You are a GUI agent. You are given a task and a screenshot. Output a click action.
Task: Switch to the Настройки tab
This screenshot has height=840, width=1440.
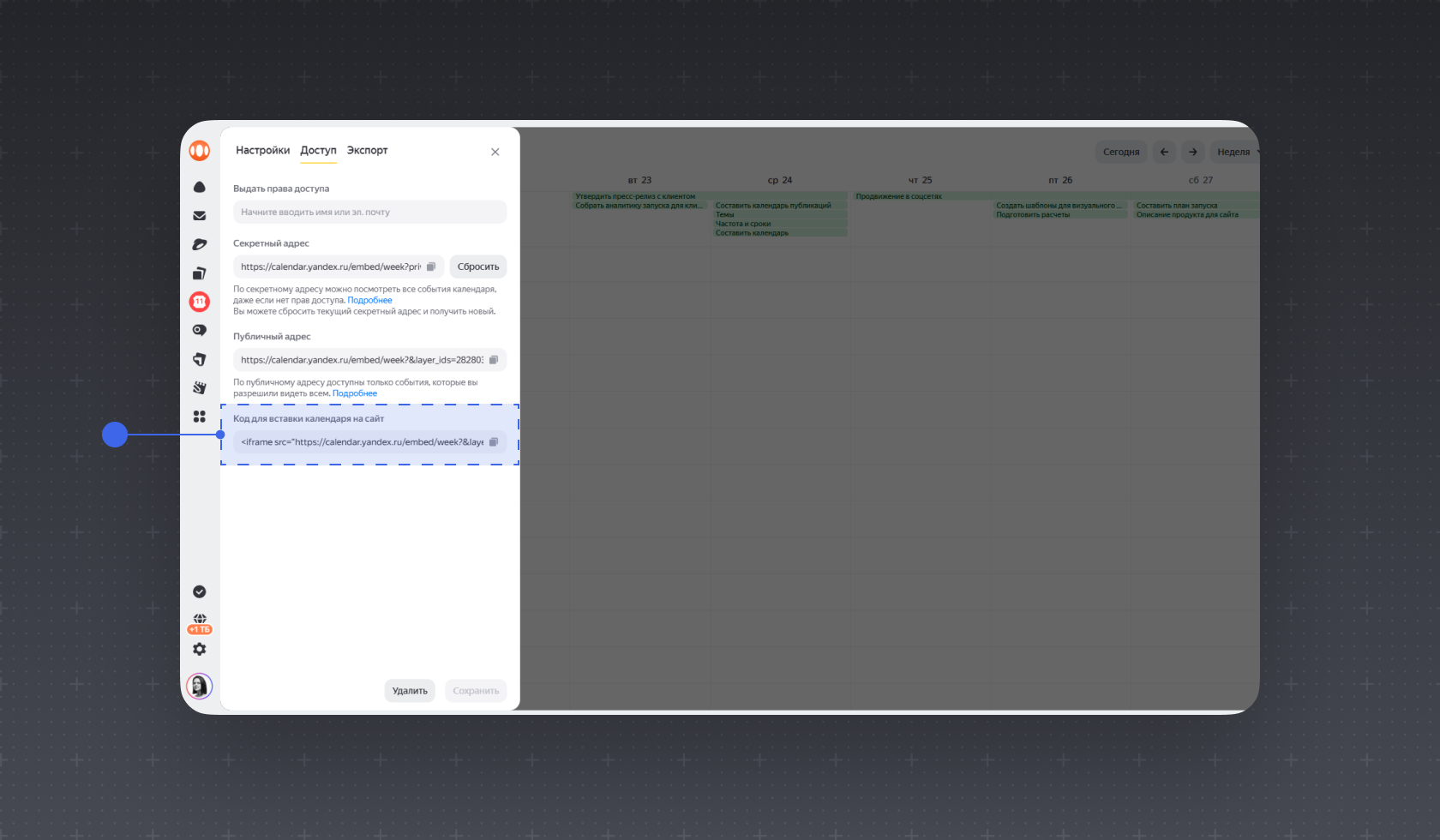263,150
